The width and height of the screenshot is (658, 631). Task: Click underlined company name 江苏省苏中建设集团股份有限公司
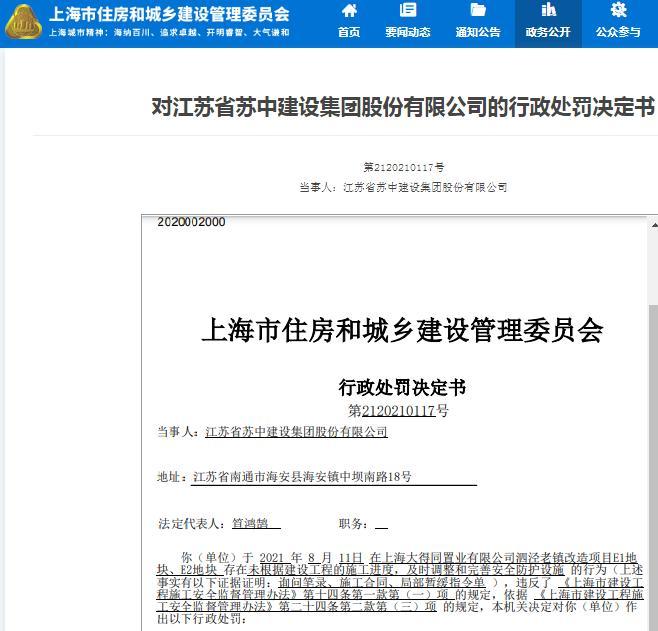point(296,432)
